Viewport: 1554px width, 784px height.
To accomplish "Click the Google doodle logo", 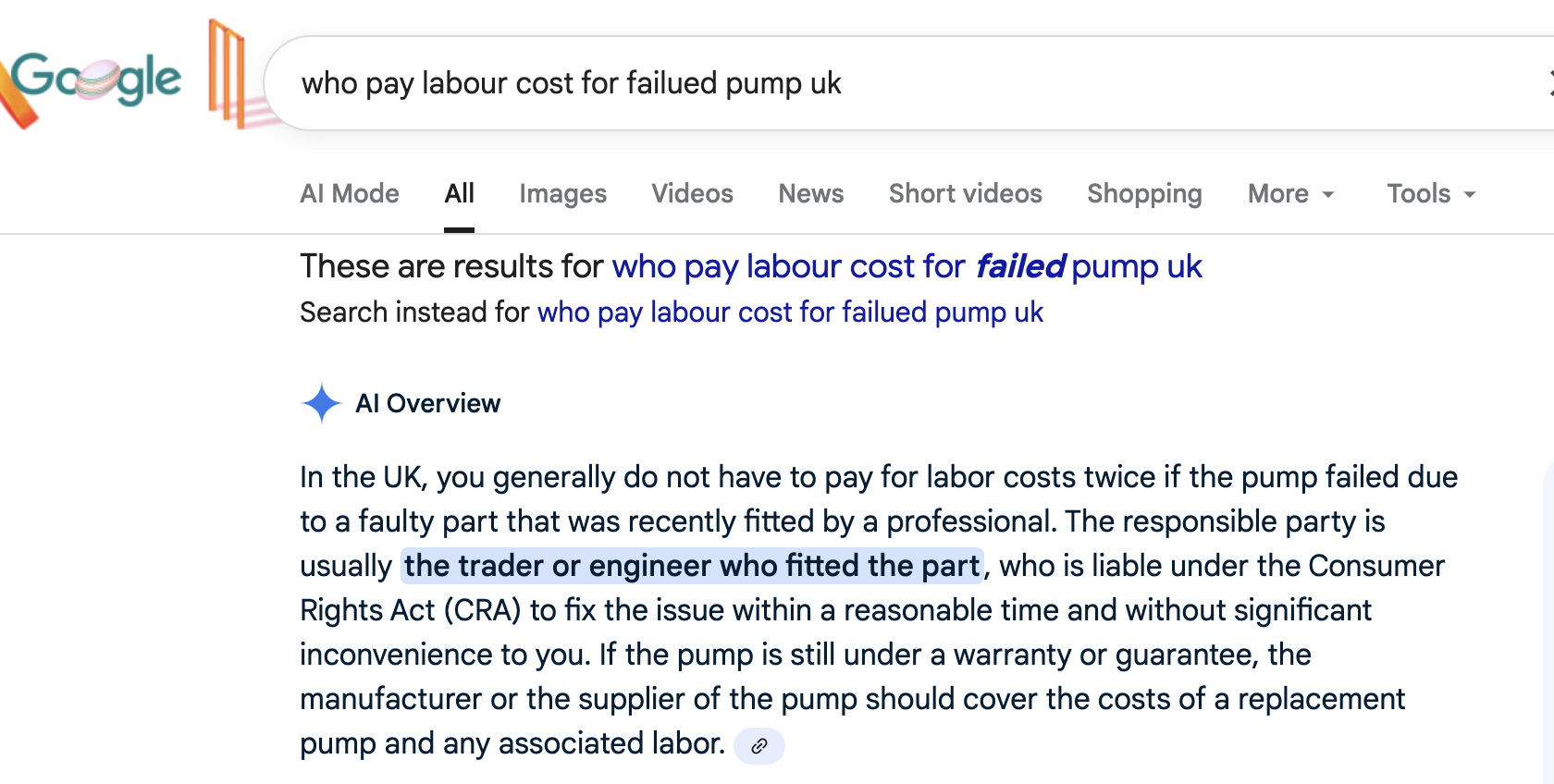I will coord(97,80).
